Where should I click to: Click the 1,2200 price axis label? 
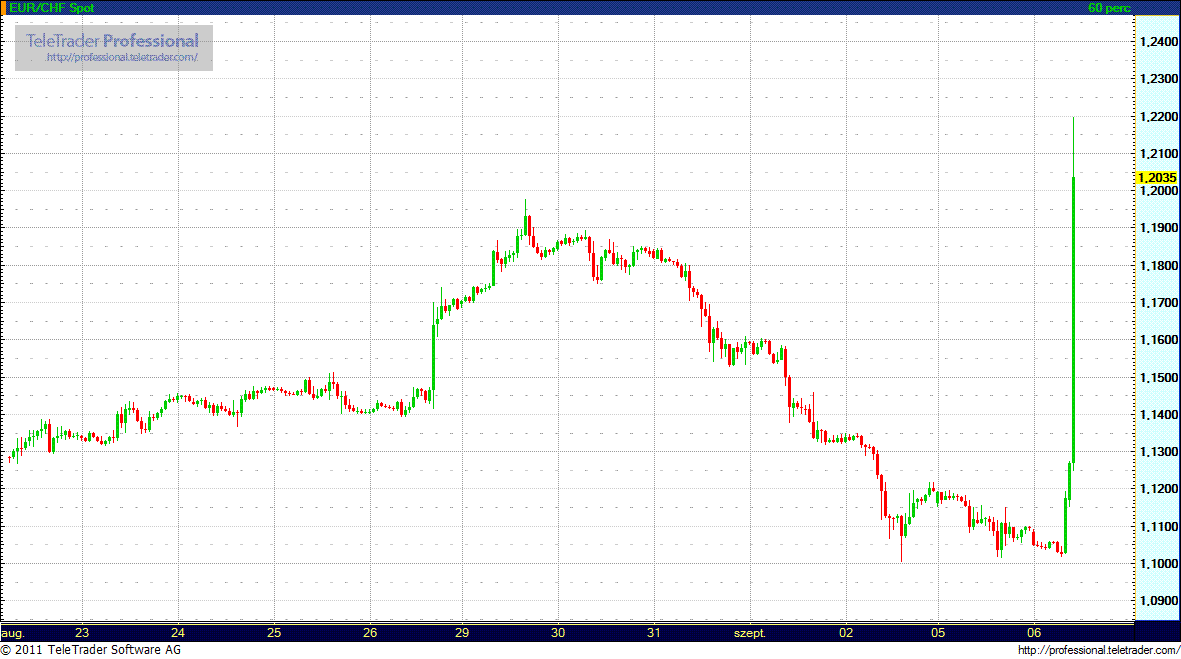click(x=1158, y=117)
